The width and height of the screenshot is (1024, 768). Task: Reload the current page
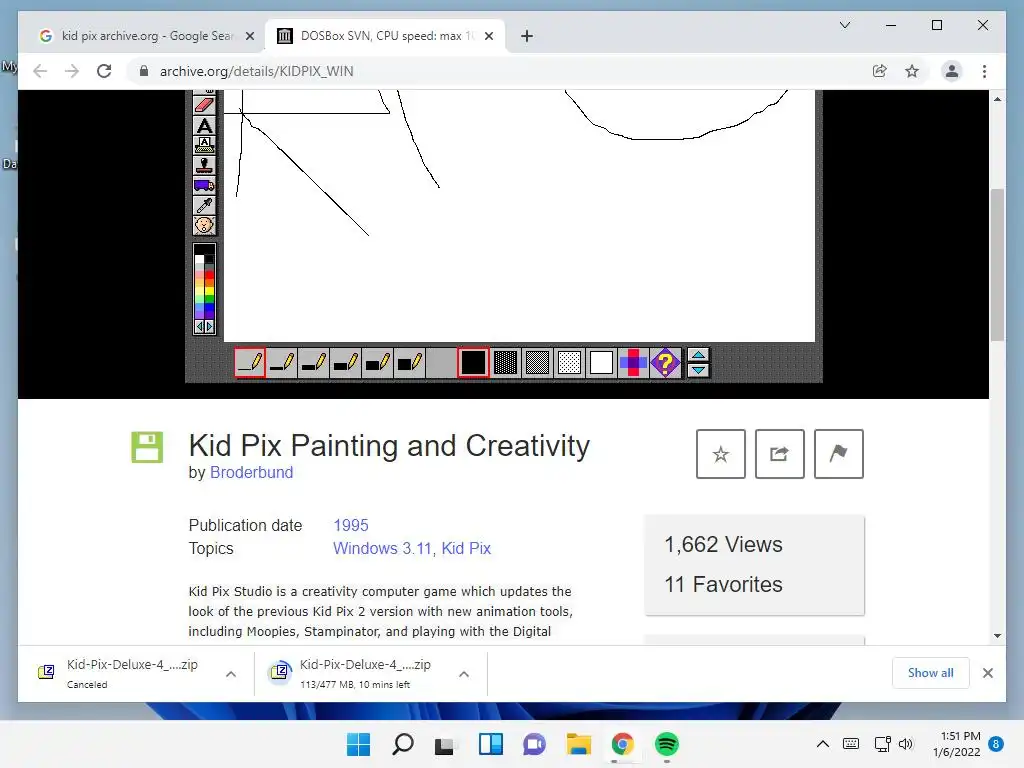[x=104, y=71]
